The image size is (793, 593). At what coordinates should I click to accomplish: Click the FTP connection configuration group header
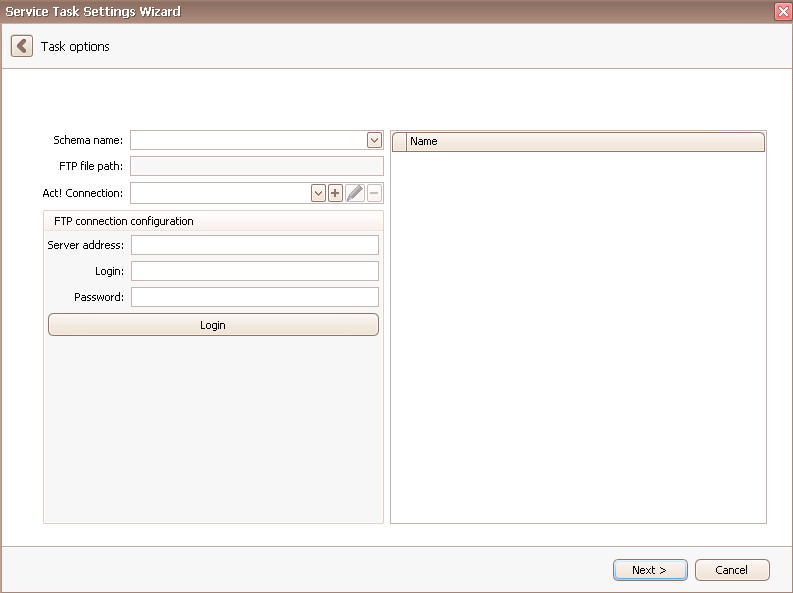pos(213,221)
